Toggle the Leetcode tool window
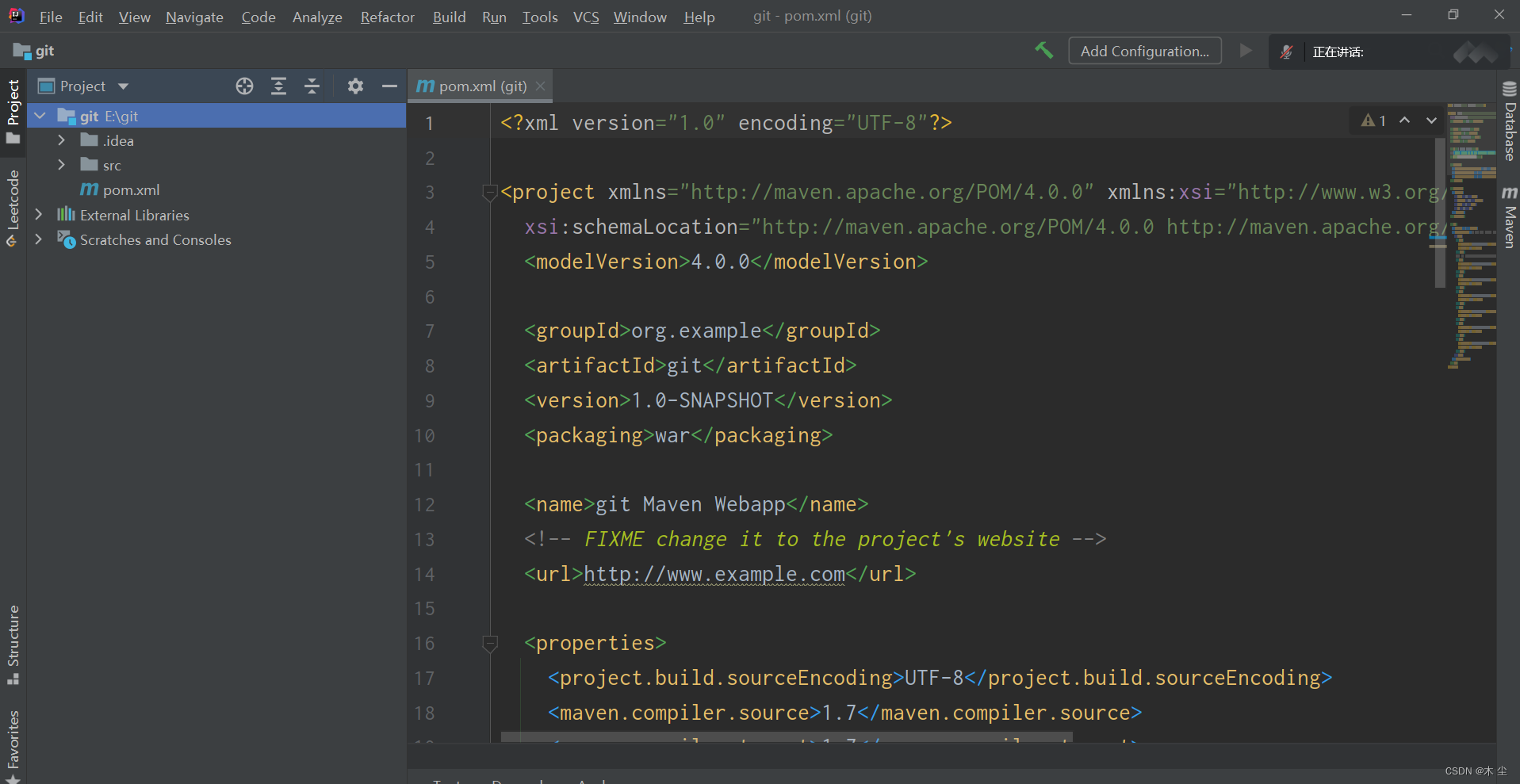 [x=13, y=208]
